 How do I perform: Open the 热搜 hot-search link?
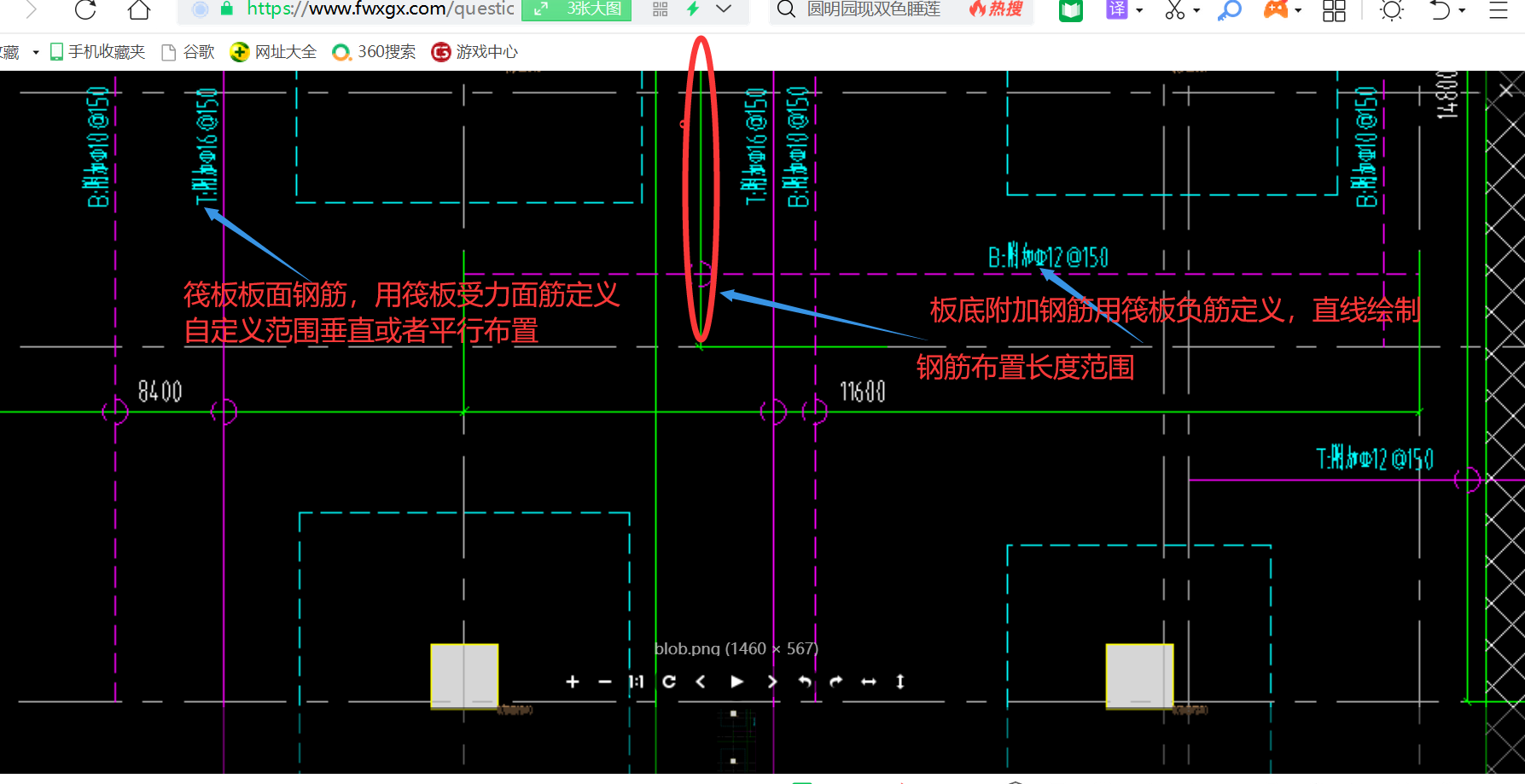996,9
